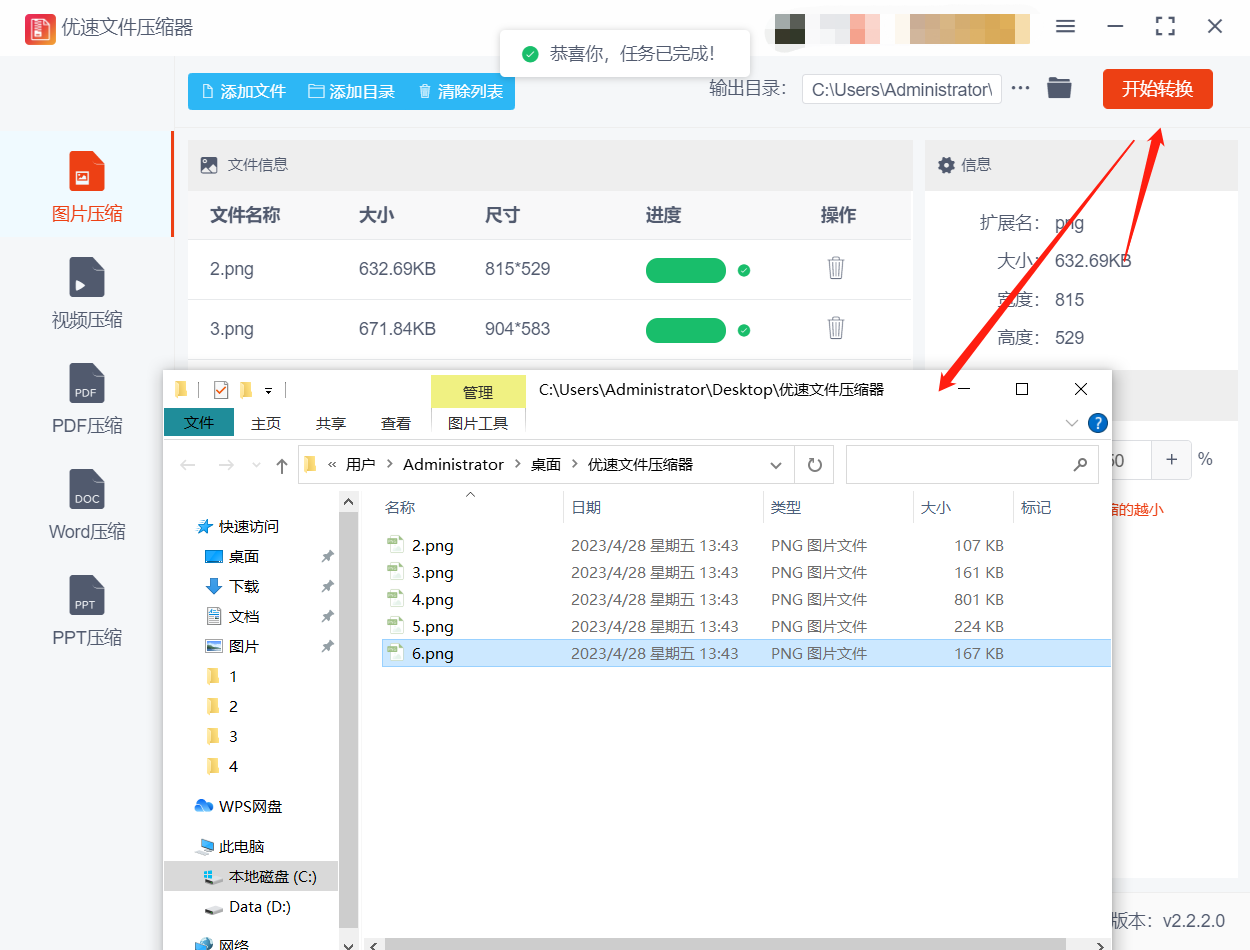Click the 开始转换 button
The image size is (1250, 950).
[1157, 88]
